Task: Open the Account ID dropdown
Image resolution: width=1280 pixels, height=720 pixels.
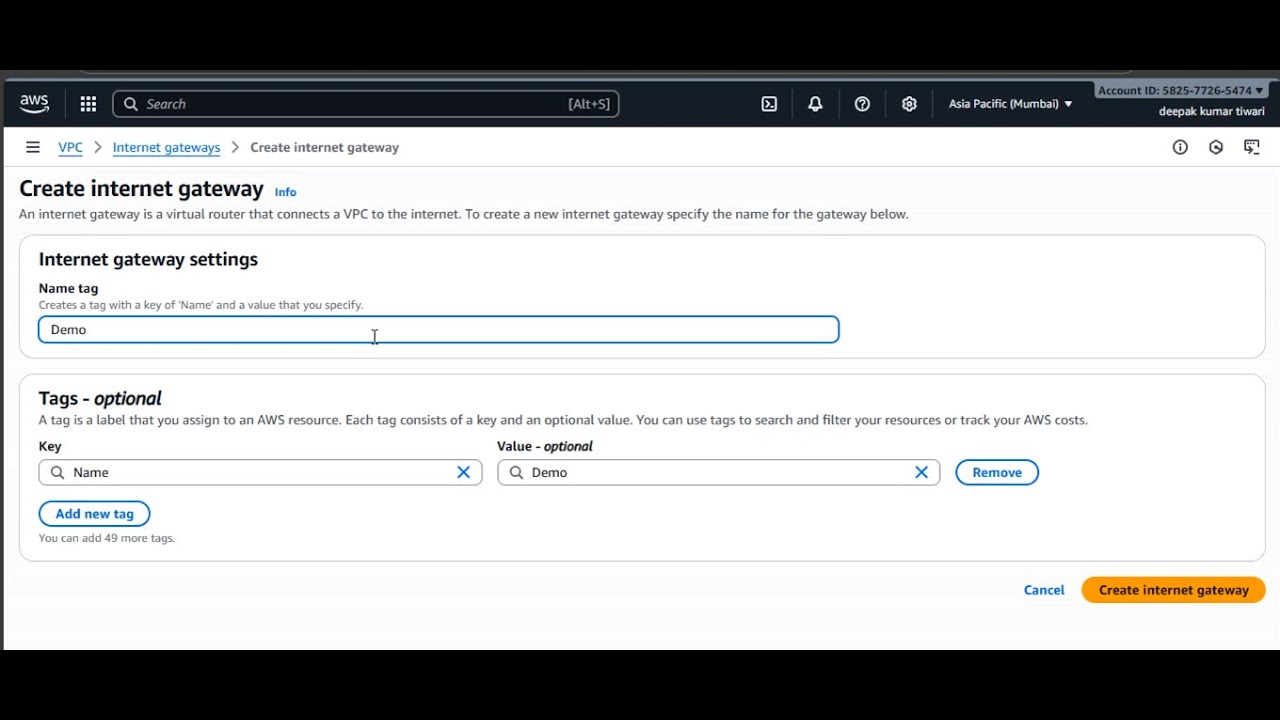Action: tap(1180, 90)
